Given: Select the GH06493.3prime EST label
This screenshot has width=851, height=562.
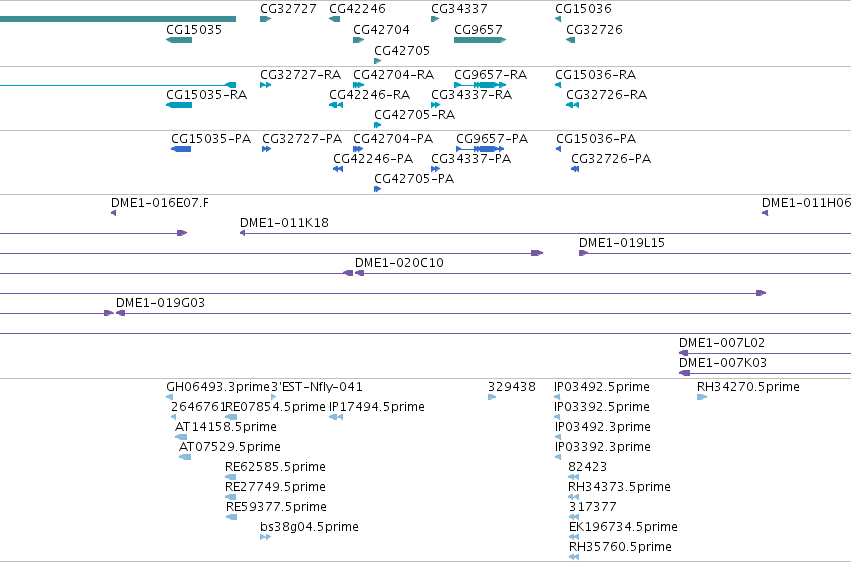Looking at the screenshot, I should pyautogui.click(x=218, y=387).
